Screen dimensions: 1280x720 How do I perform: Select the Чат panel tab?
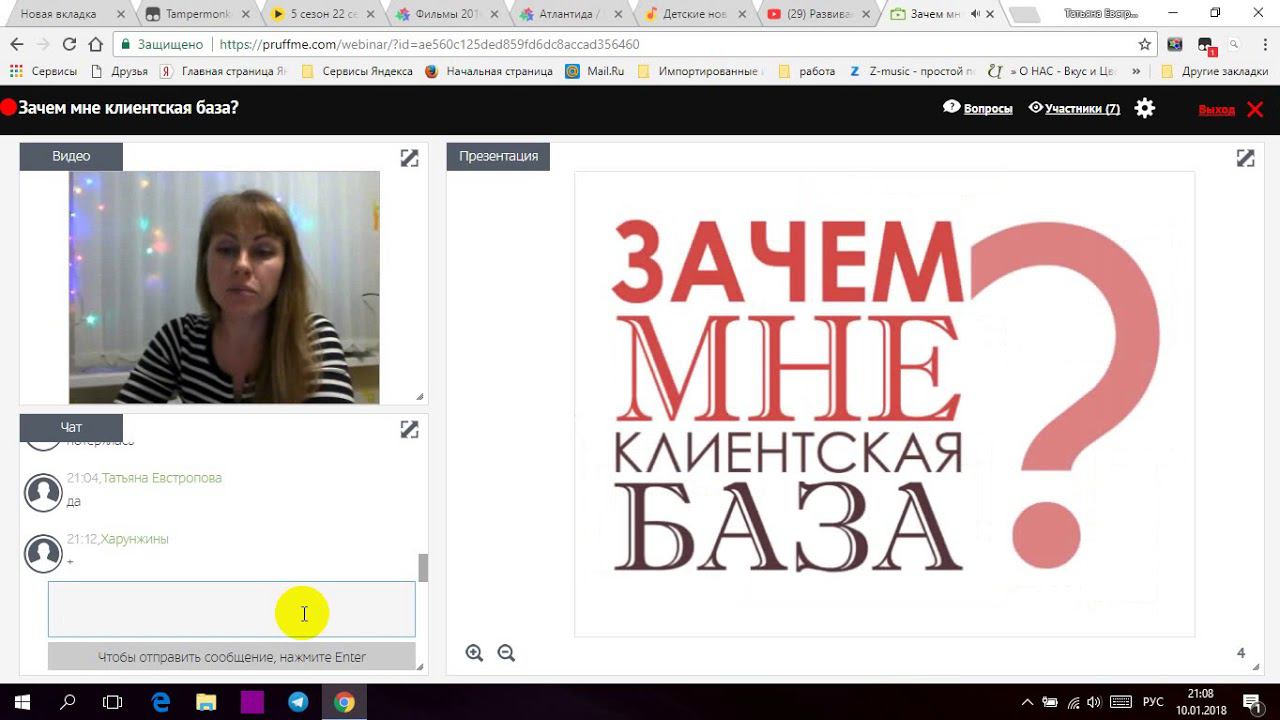[x=71, y=427]
